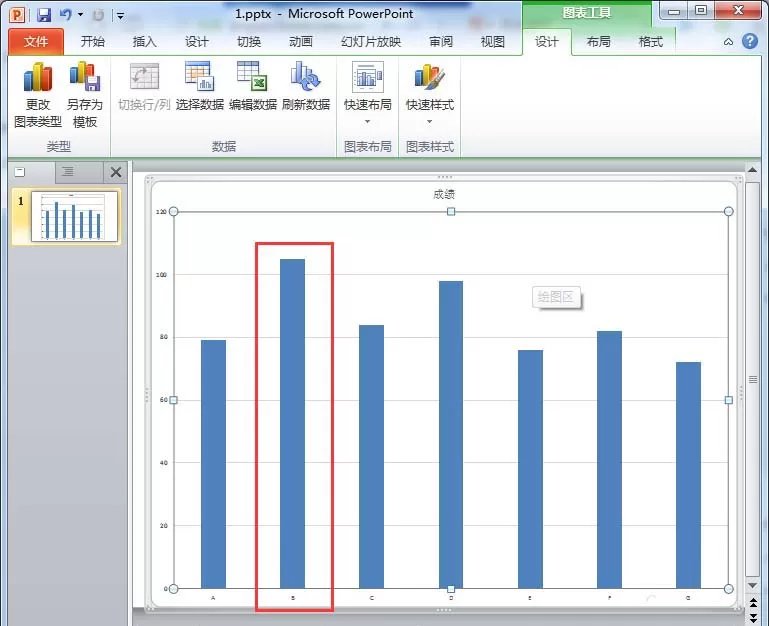Click Refresh Data (刷新数据) icon
The width and height of the screenshot is (769, 626).
coord(305,76)
